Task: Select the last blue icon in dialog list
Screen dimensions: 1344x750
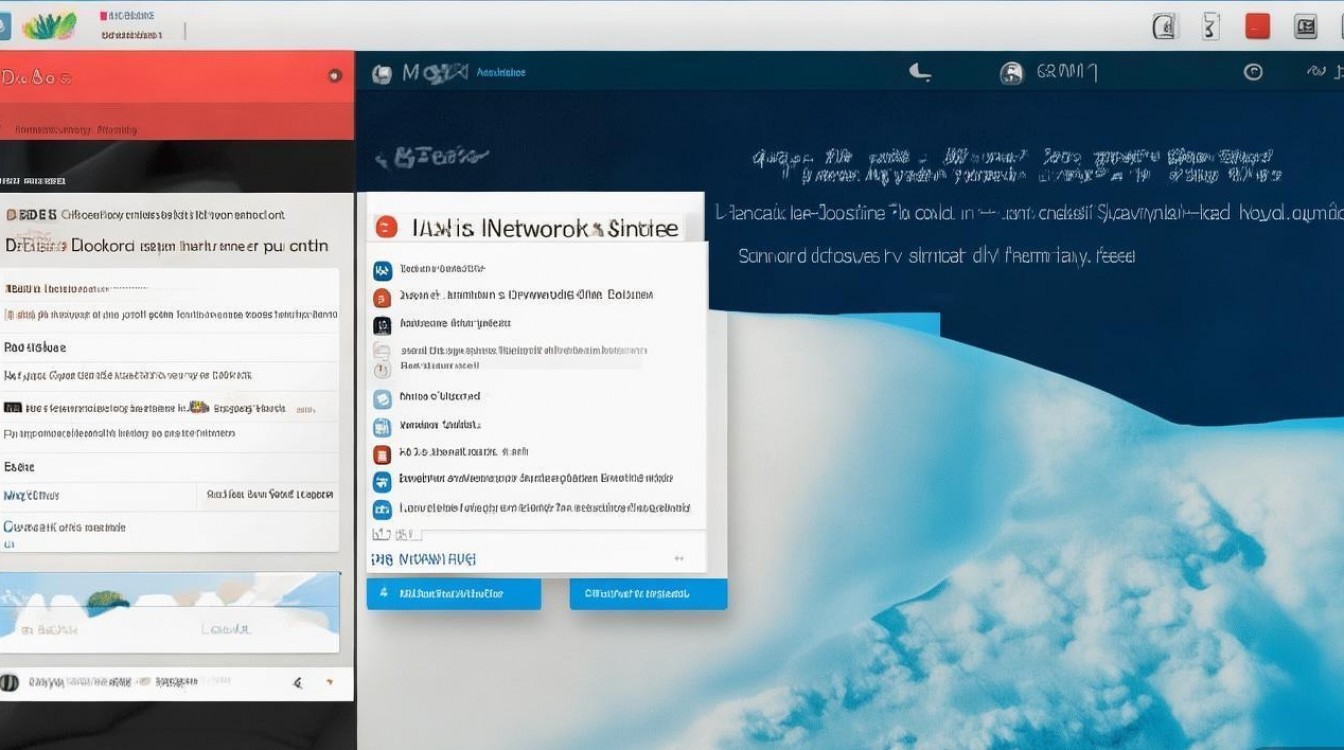Action: click(381, 509)
